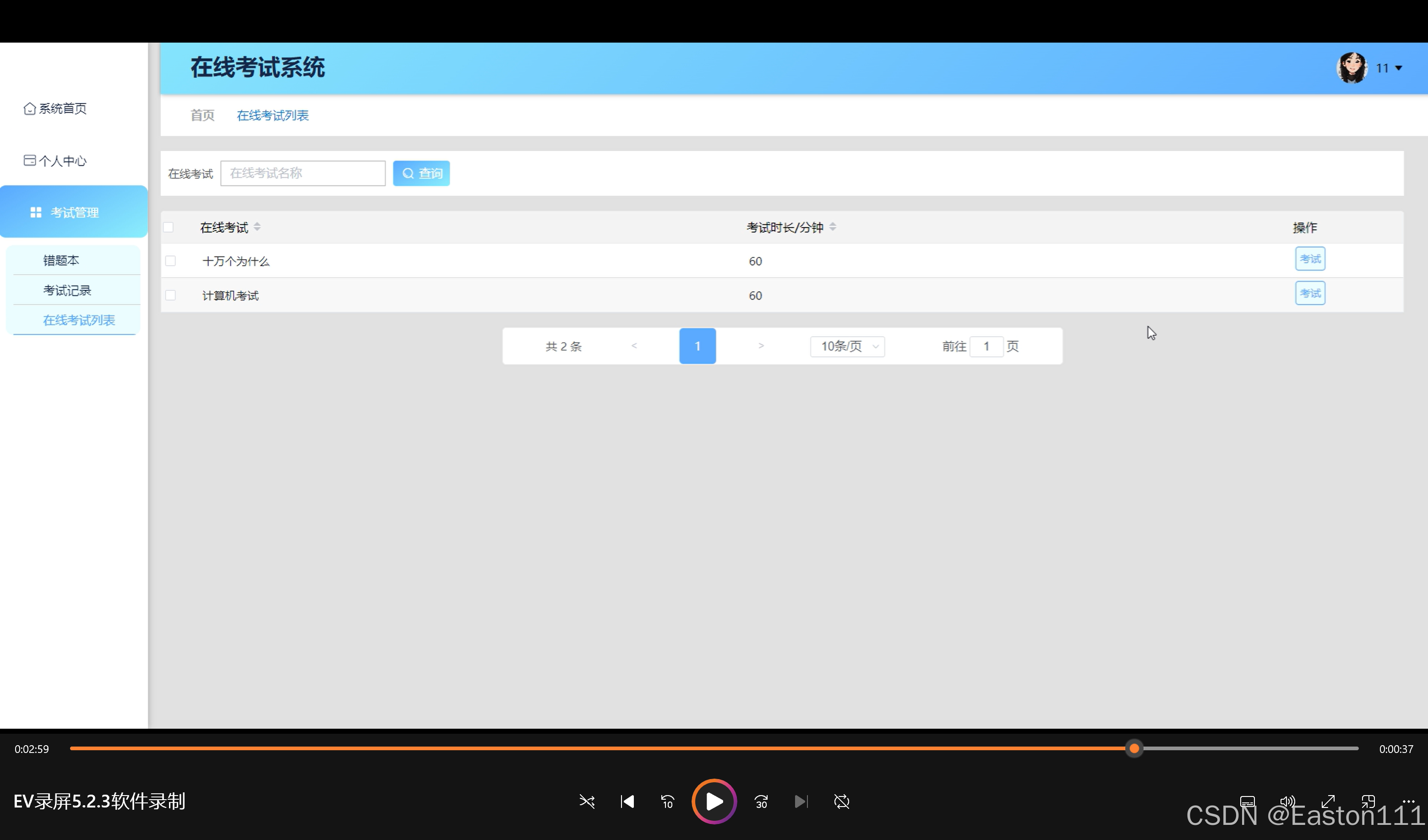Start the exam for 十万个为什么

pyautogui.click(x=1310, y=259)
